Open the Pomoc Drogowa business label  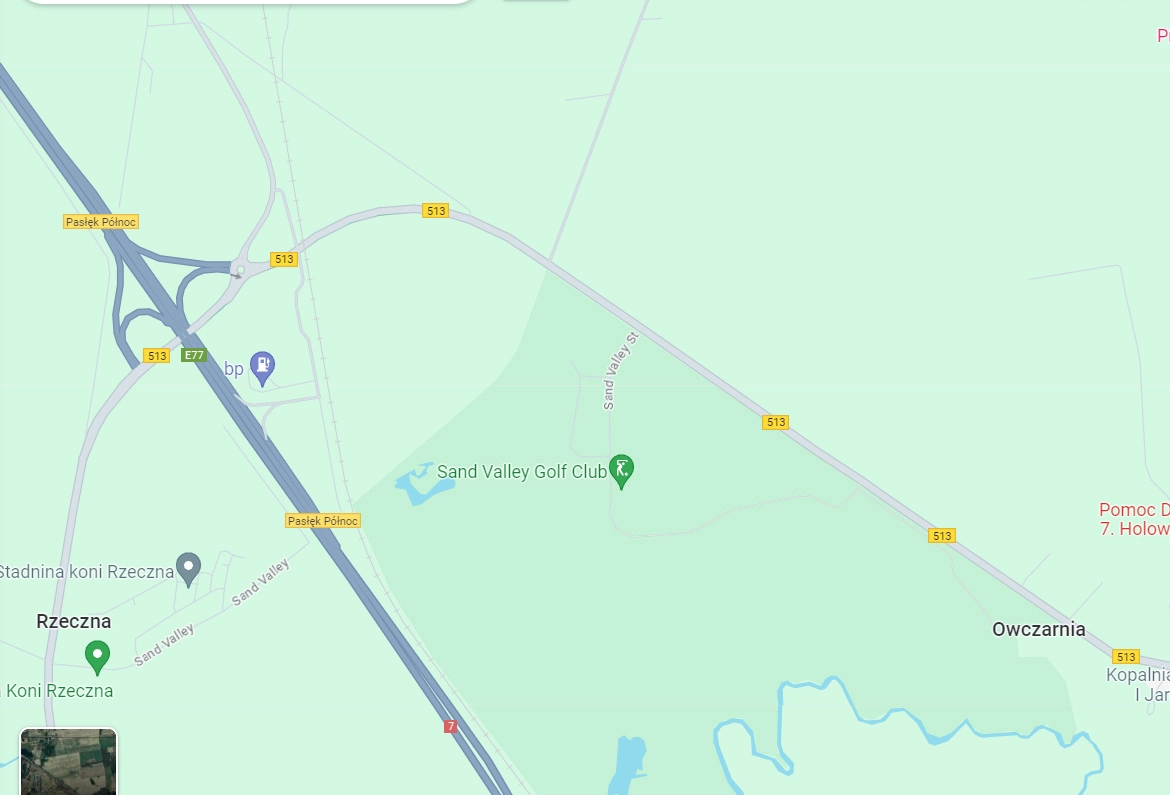(1134, 520)
